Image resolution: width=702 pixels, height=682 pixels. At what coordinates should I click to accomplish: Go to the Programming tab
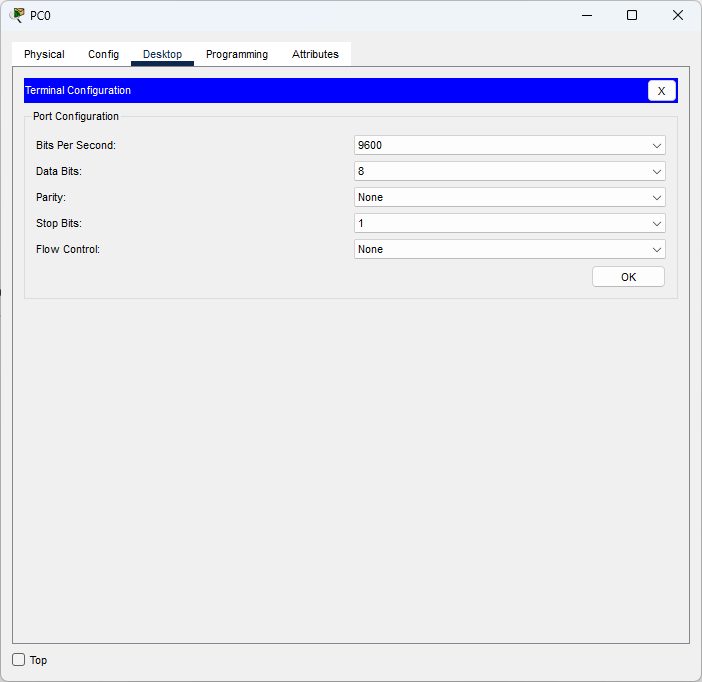(x=237, y=54)
